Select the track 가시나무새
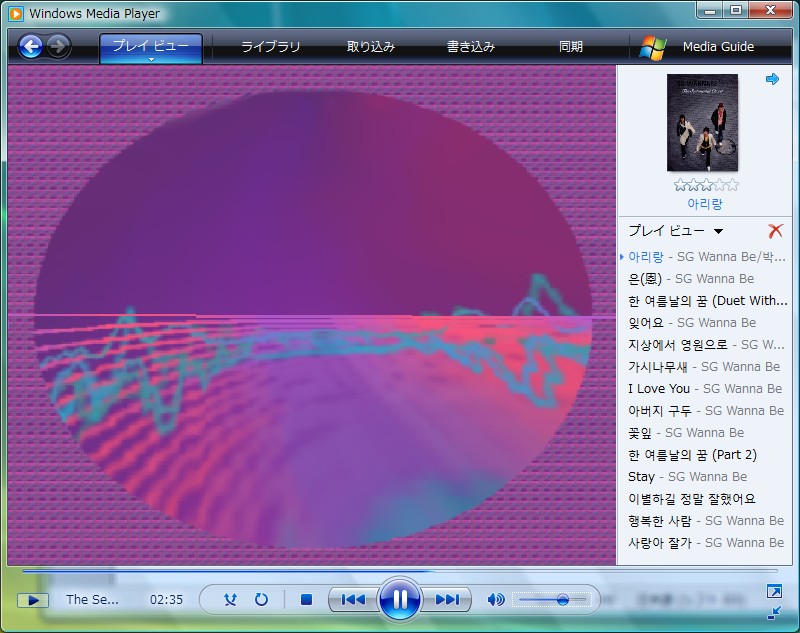 pos(705,366)
